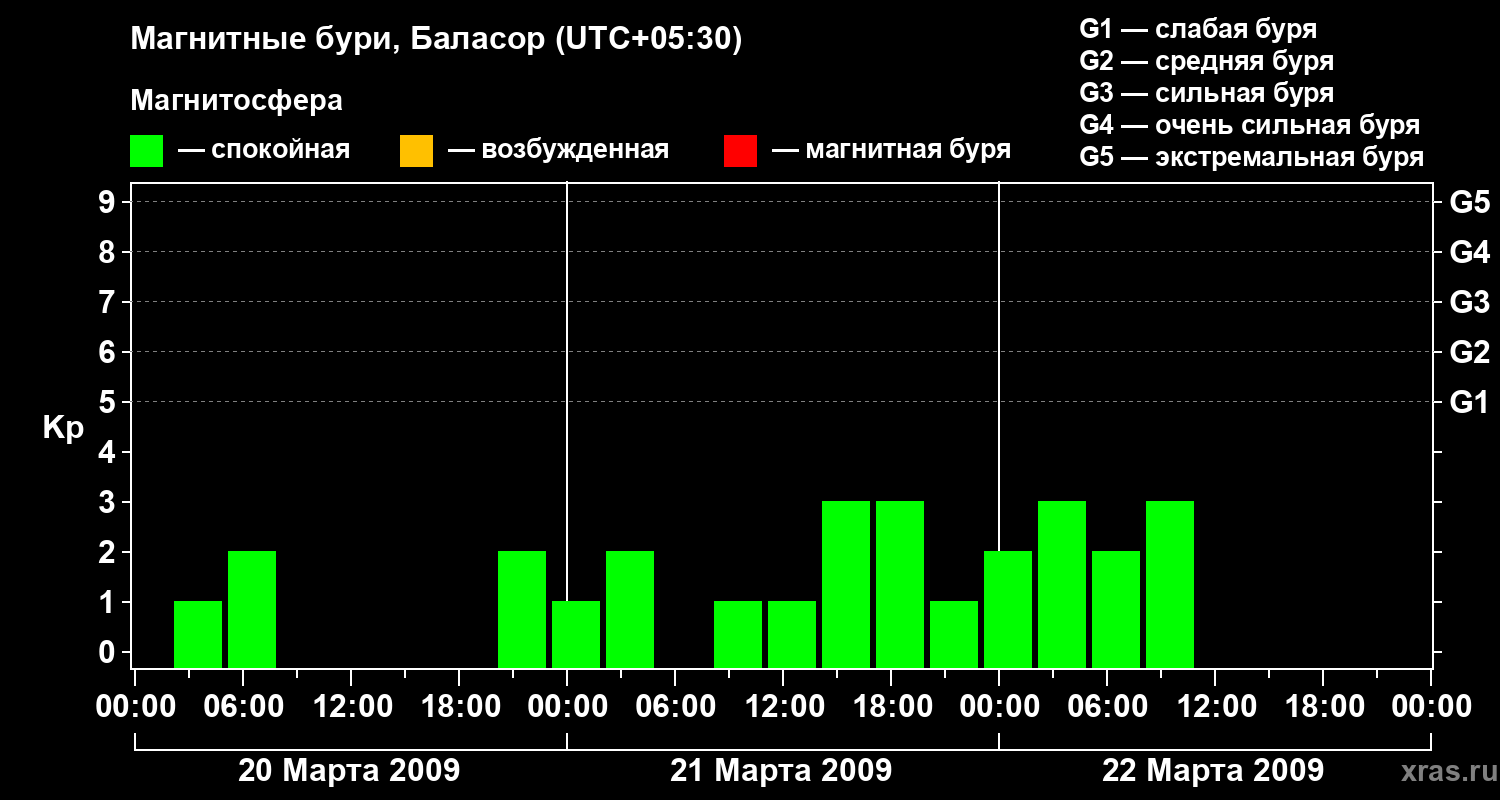The width and height of the screenshot is (1500, 800).
Task: Click the 'G5 — экстремальная буря' legend line
Action: point(1251,156)
